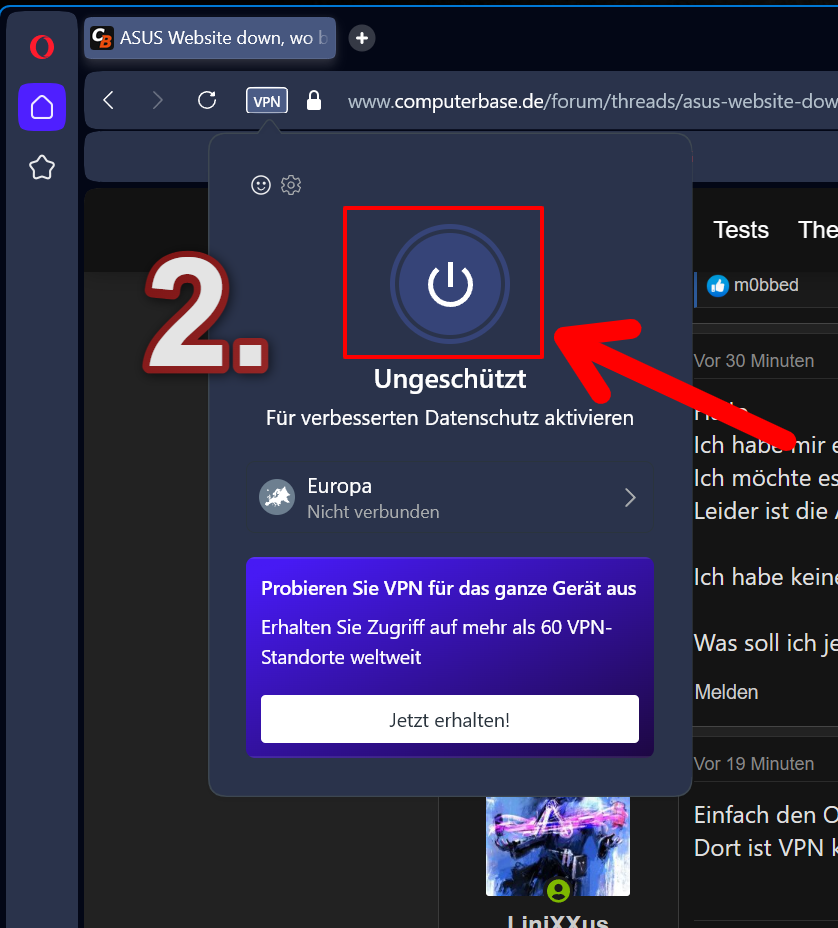Click 'Nicht verbunden' connection status
The width and height of the screenshot is (838, 928).
coord(373,512)
